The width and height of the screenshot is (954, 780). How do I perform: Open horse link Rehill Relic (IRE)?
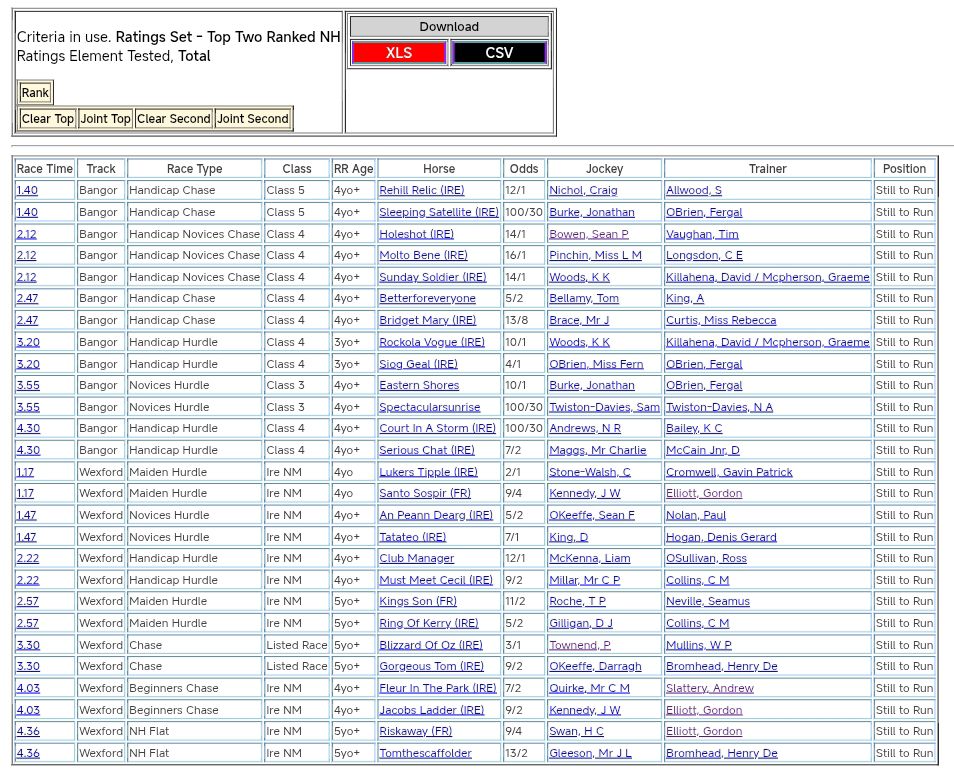(421, 190)
